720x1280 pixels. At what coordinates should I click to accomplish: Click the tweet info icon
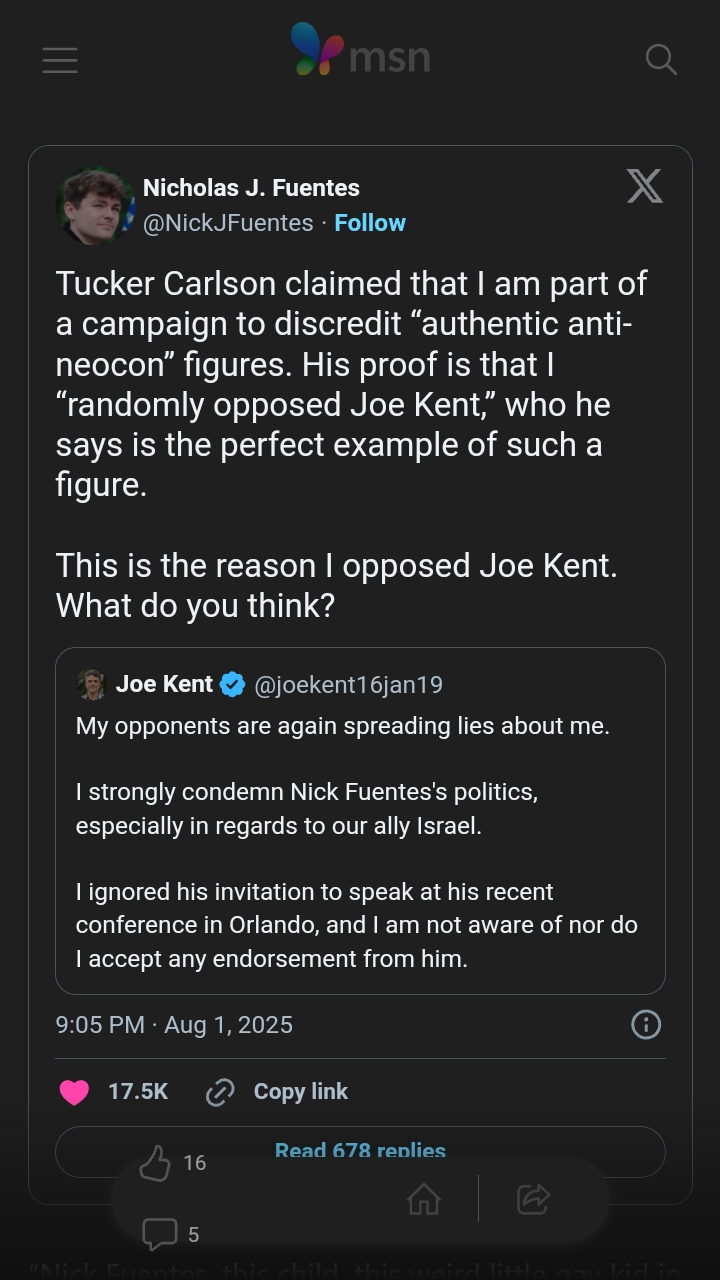646,1024
